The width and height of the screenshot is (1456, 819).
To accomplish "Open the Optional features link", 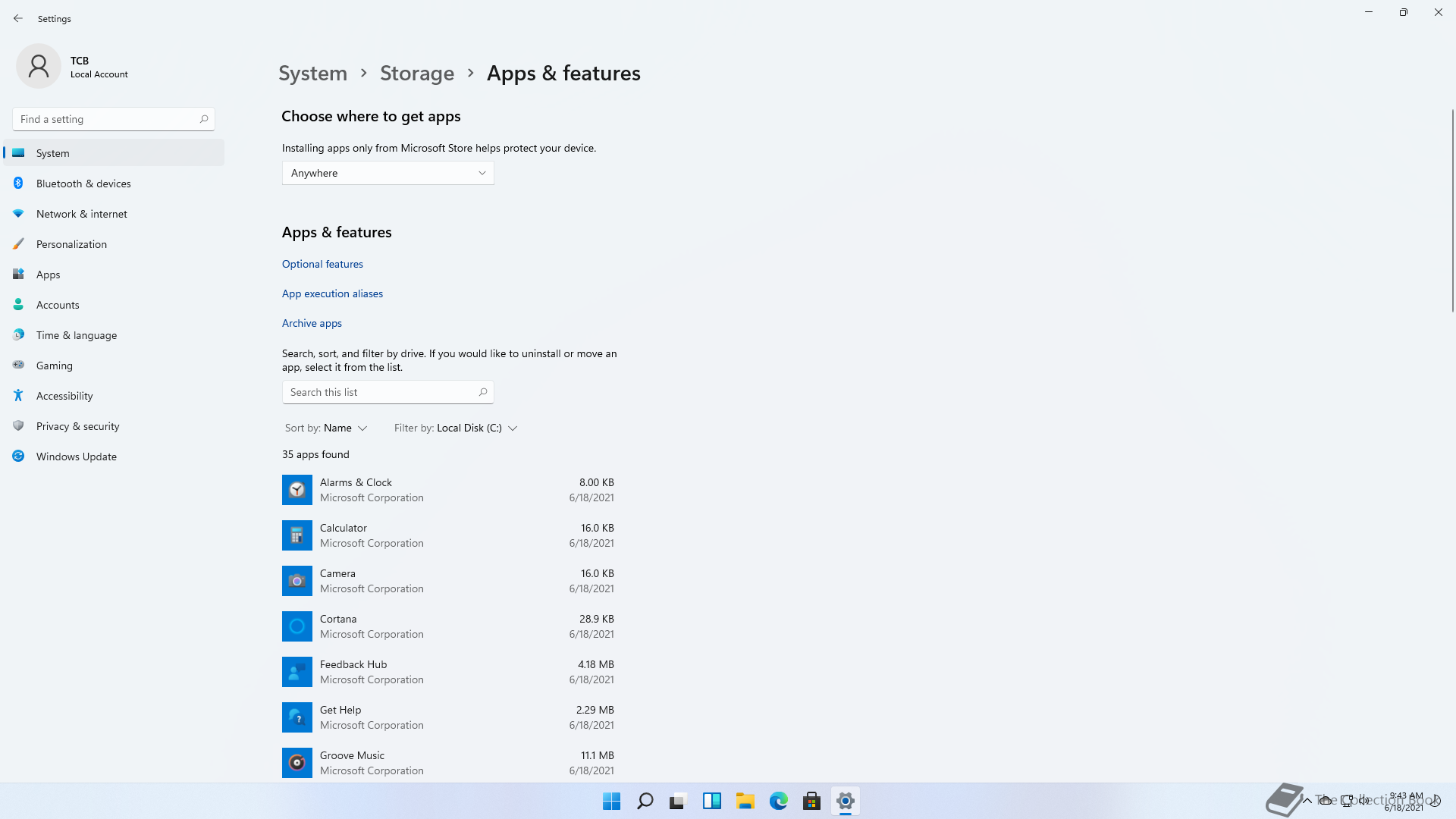I will click(322, 264).
